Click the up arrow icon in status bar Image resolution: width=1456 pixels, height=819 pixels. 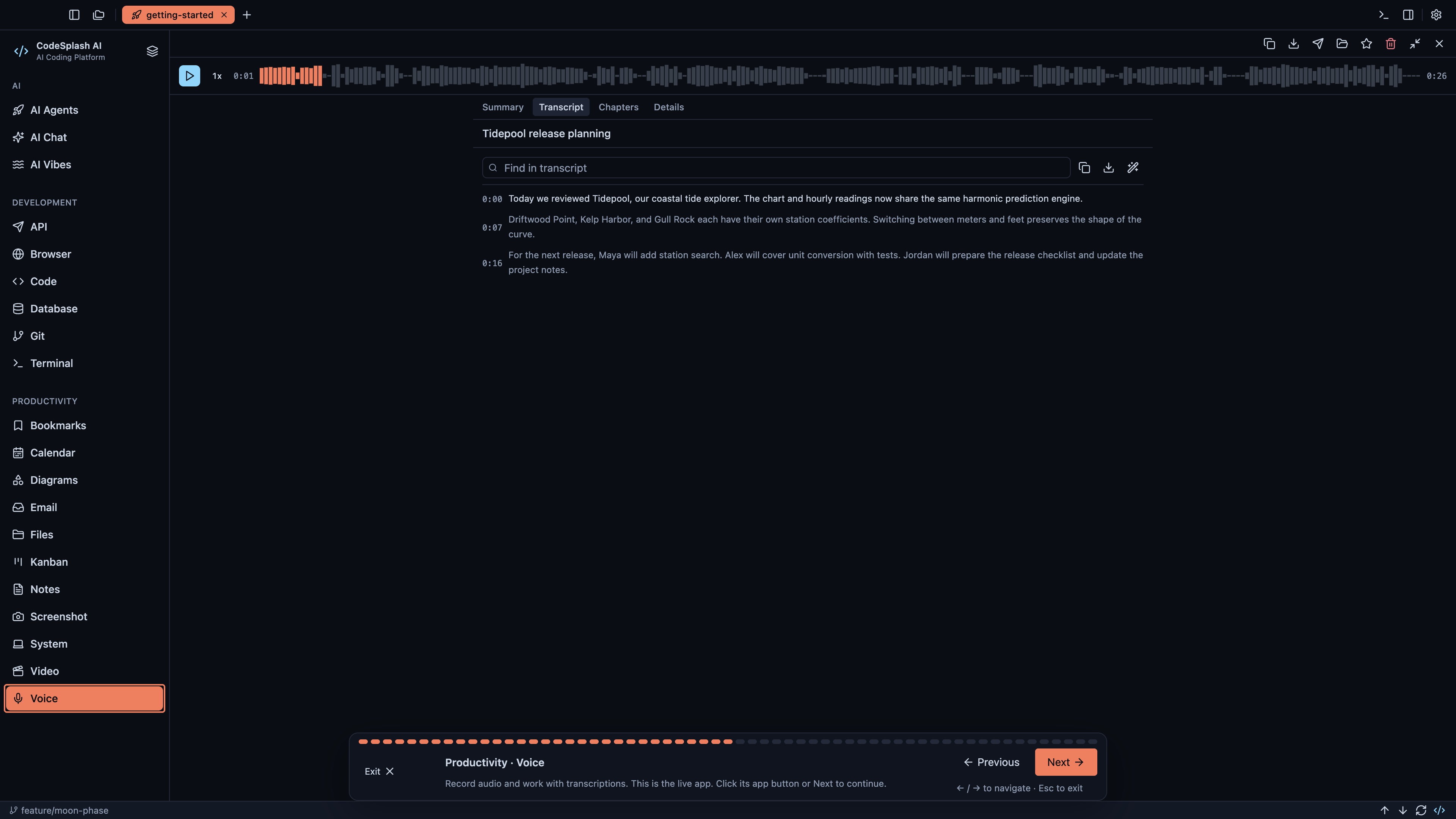tap(1384, 810)
